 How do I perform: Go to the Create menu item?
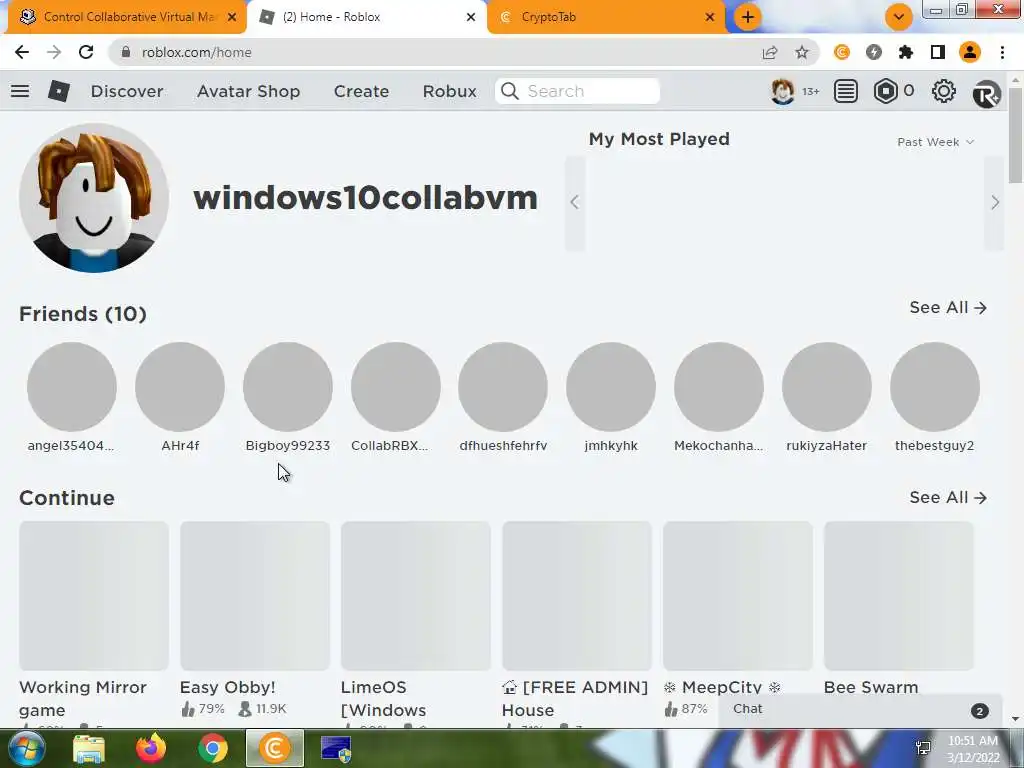point(361,91)
